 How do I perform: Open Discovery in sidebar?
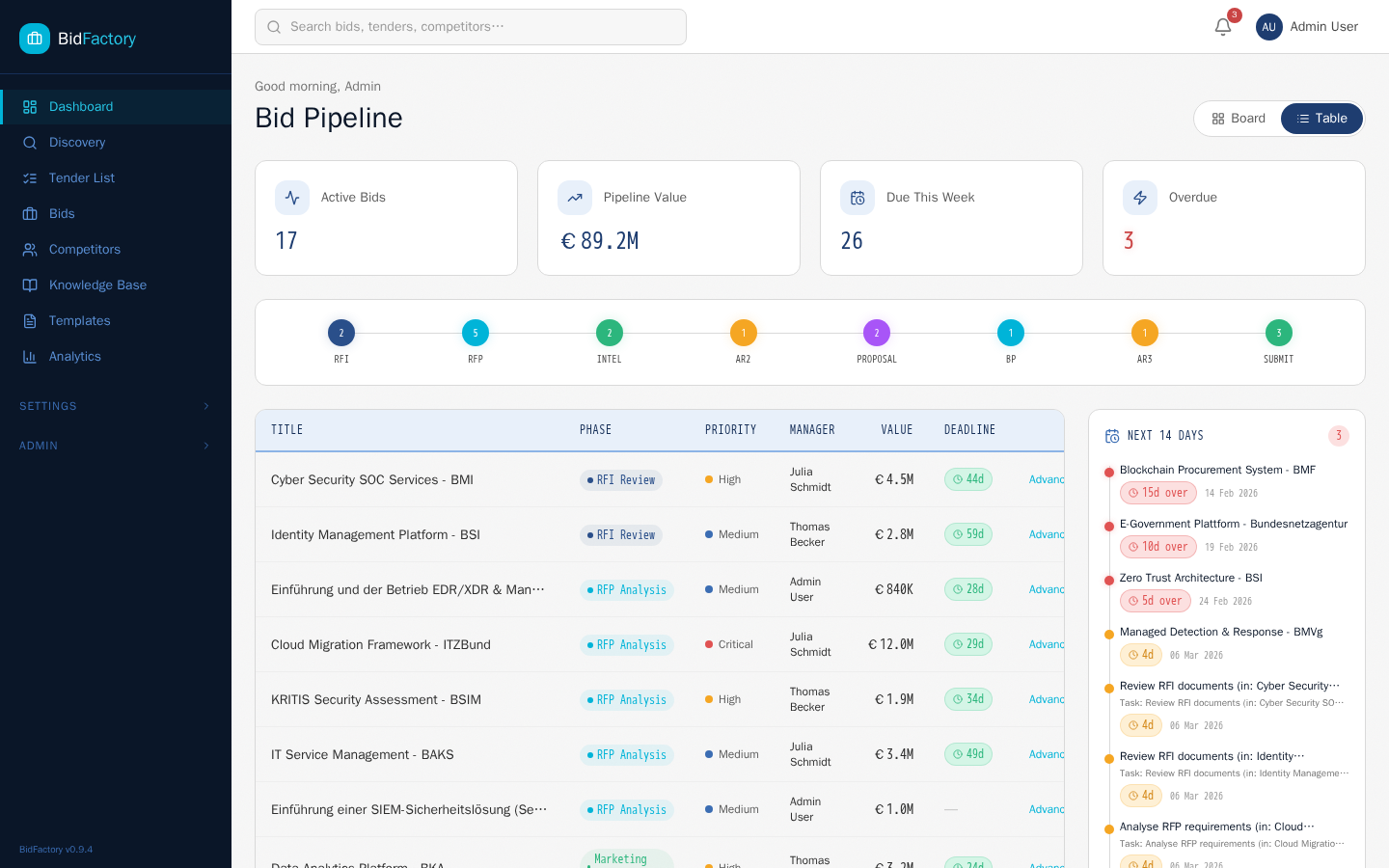(116, 143)
